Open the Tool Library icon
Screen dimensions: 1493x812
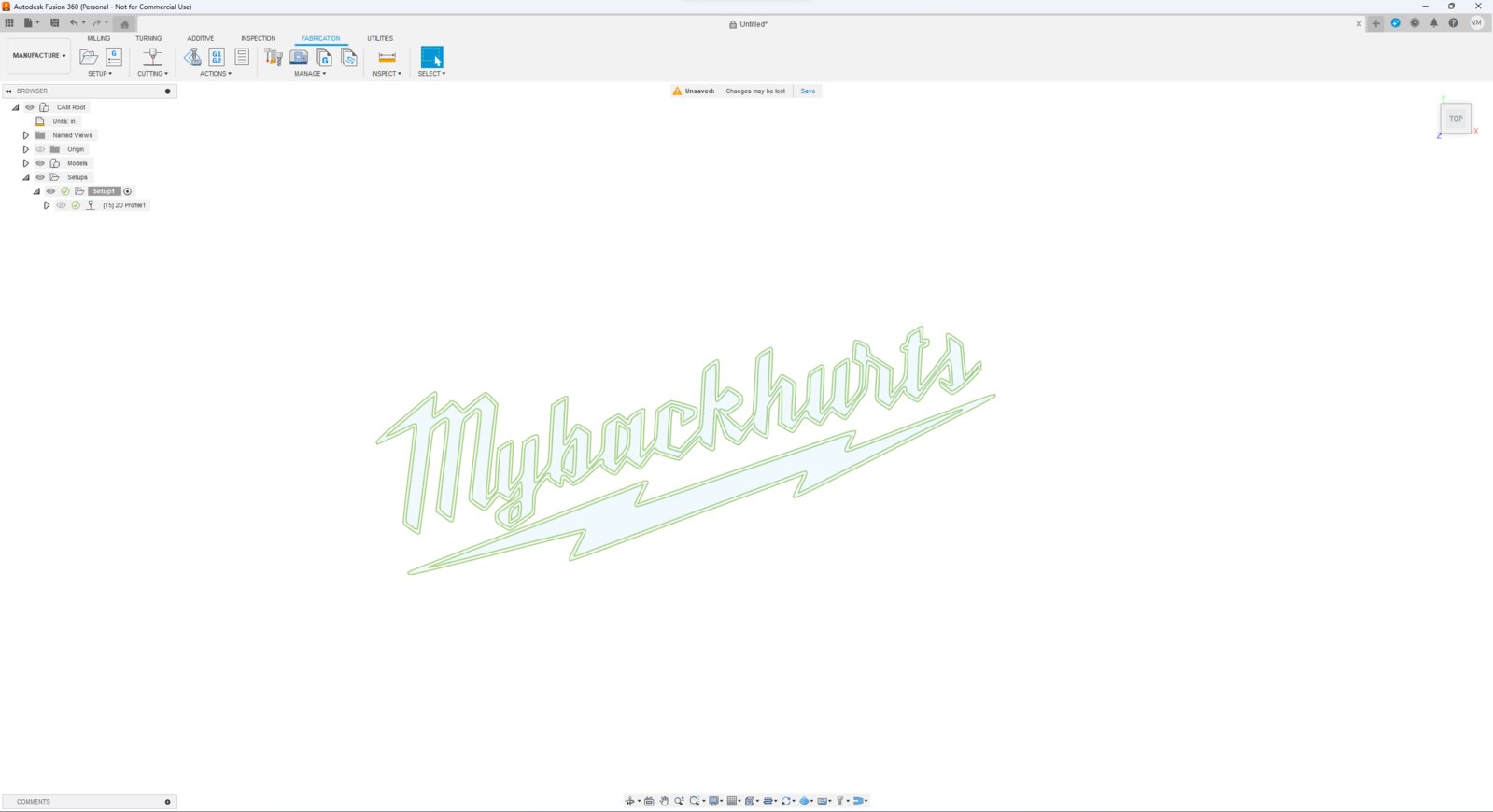tap(274, 58)
